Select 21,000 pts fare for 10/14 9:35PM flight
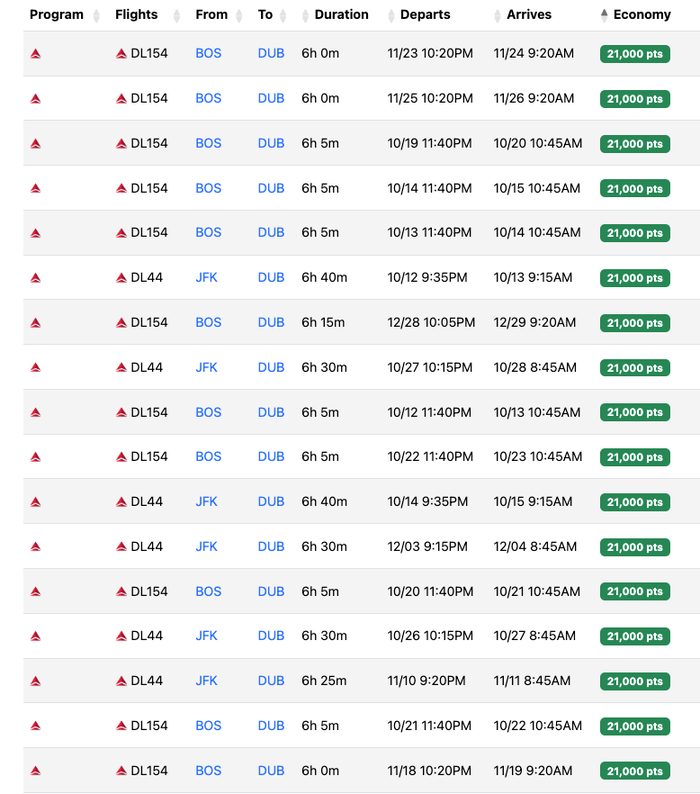The width and height of the screenshot is (700, 794). tap(635, 502)
